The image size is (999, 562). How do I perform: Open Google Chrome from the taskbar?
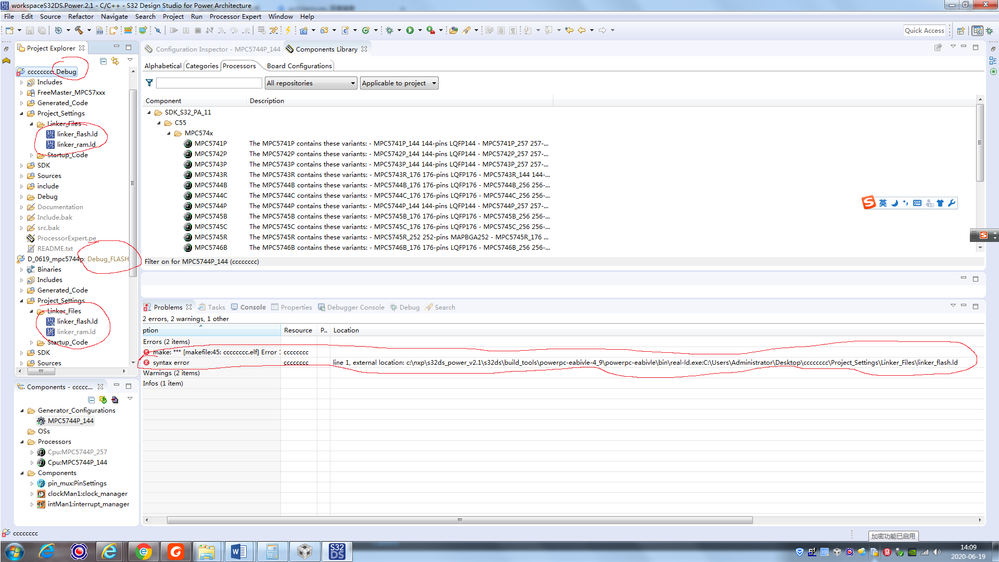click(143, 551)
